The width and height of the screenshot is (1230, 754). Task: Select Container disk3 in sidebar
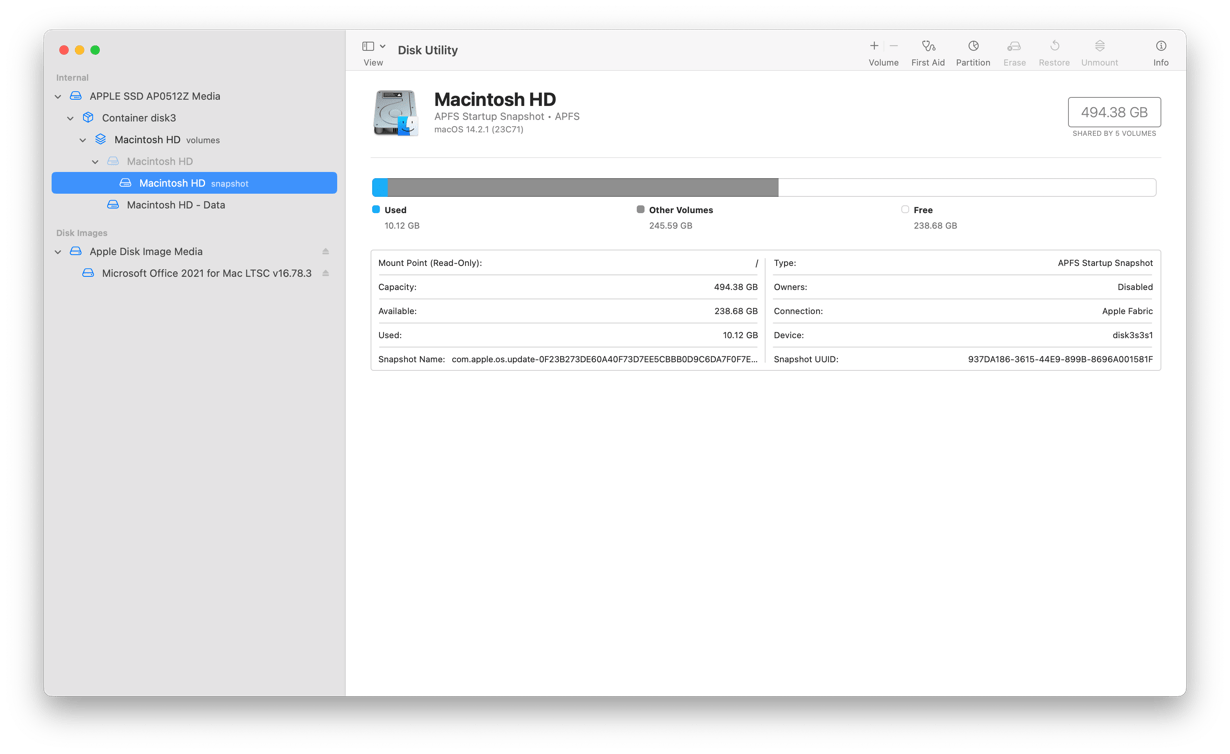point(138,118)
